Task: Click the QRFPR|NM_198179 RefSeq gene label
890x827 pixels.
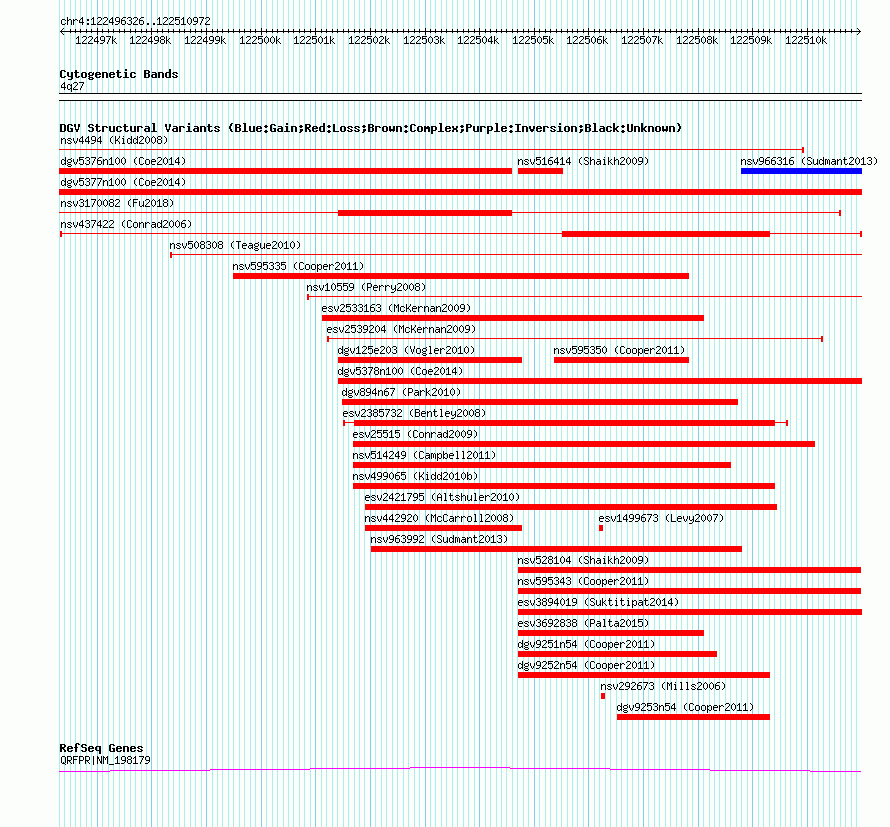Action: (x=105, y=760)
